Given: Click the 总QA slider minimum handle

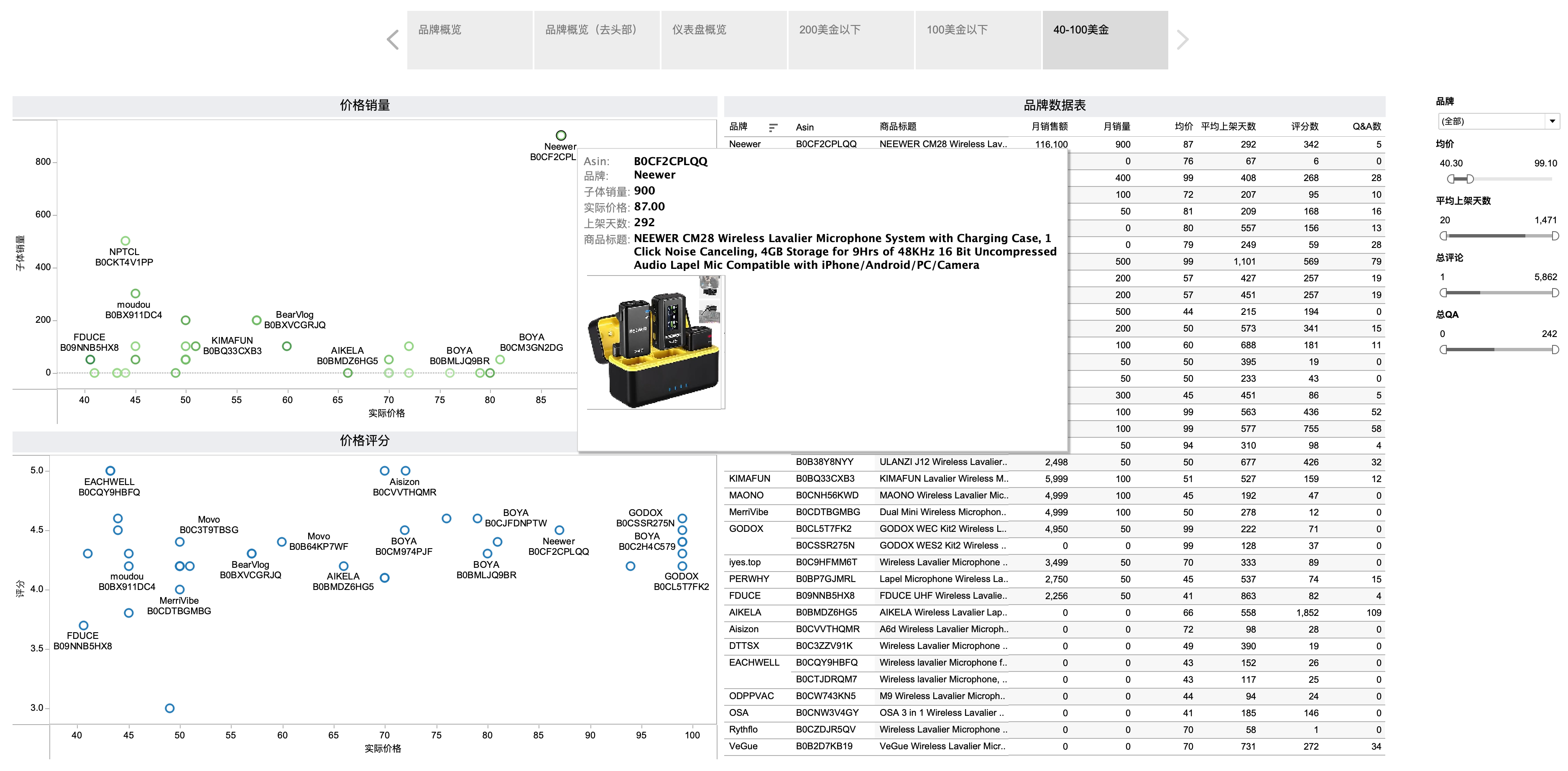Looking at the screenshot, I should coord(1444,349).
